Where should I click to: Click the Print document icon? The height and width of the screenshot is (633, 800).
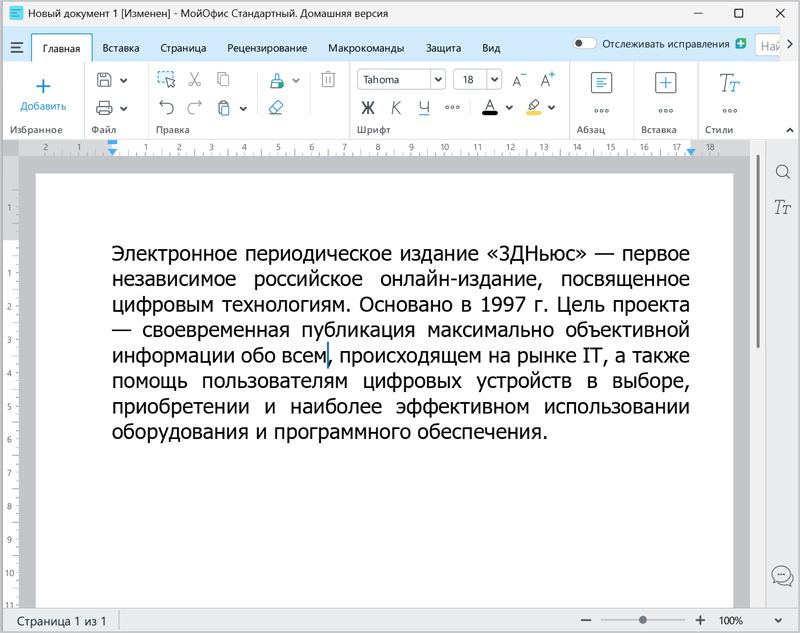click(104, 108)
